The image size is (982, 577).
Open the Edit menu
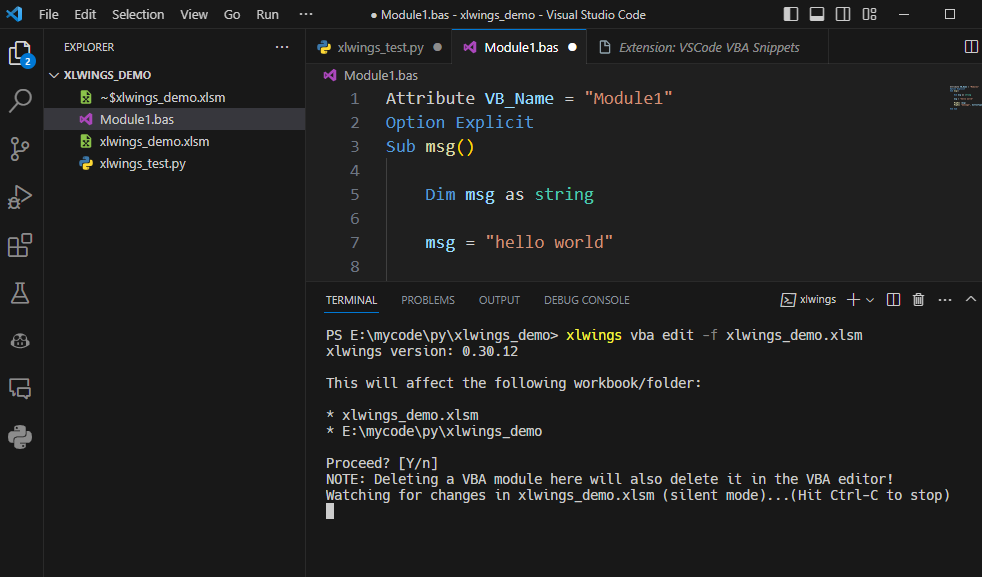pyautogui.click(x=85, y=14)
